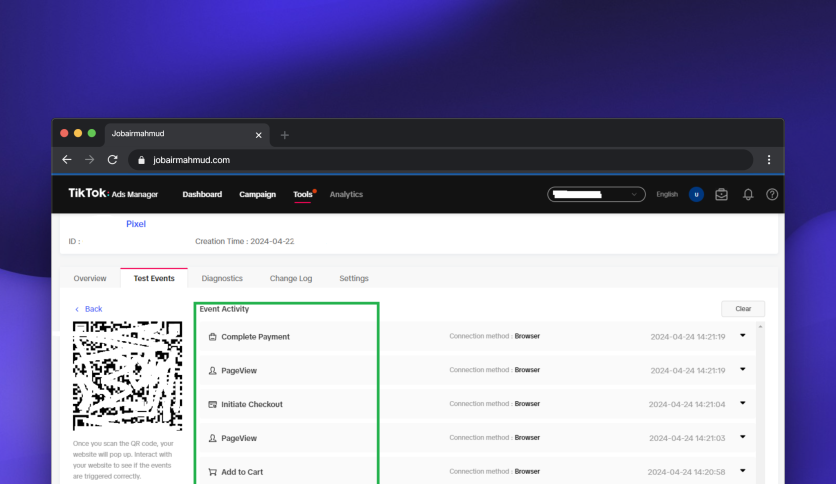
Task: Switch to the Overview tab
Action: tap(90, 278)
